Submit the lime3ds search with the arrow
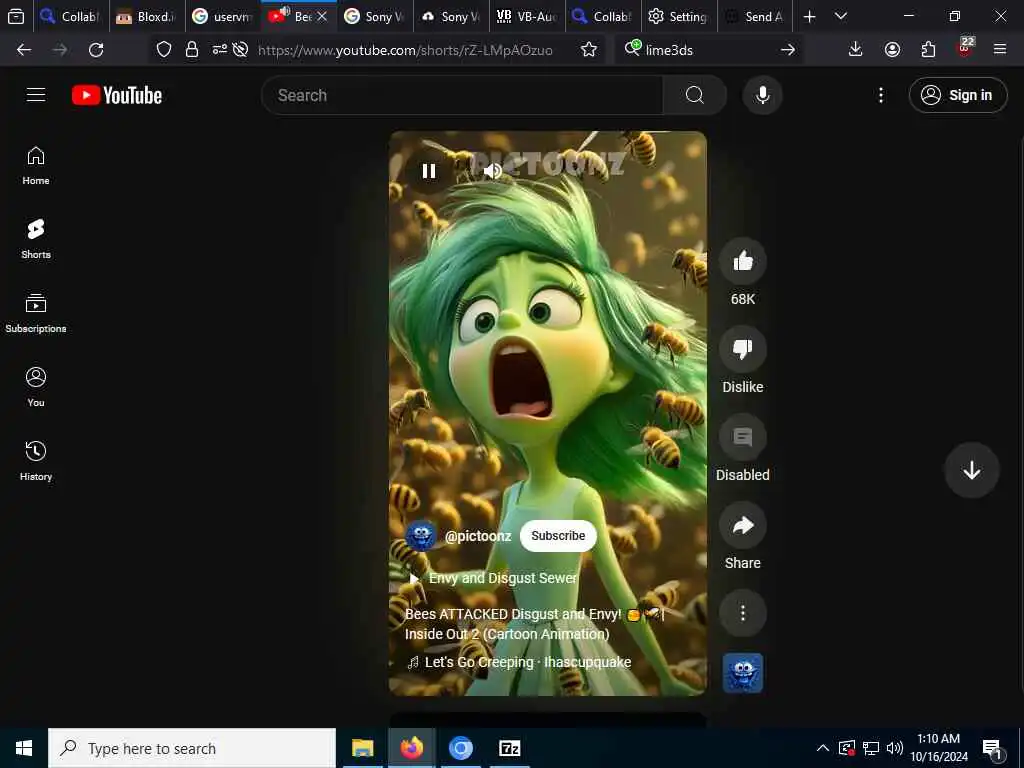1024x768 pixels. [x=788, y=50]
